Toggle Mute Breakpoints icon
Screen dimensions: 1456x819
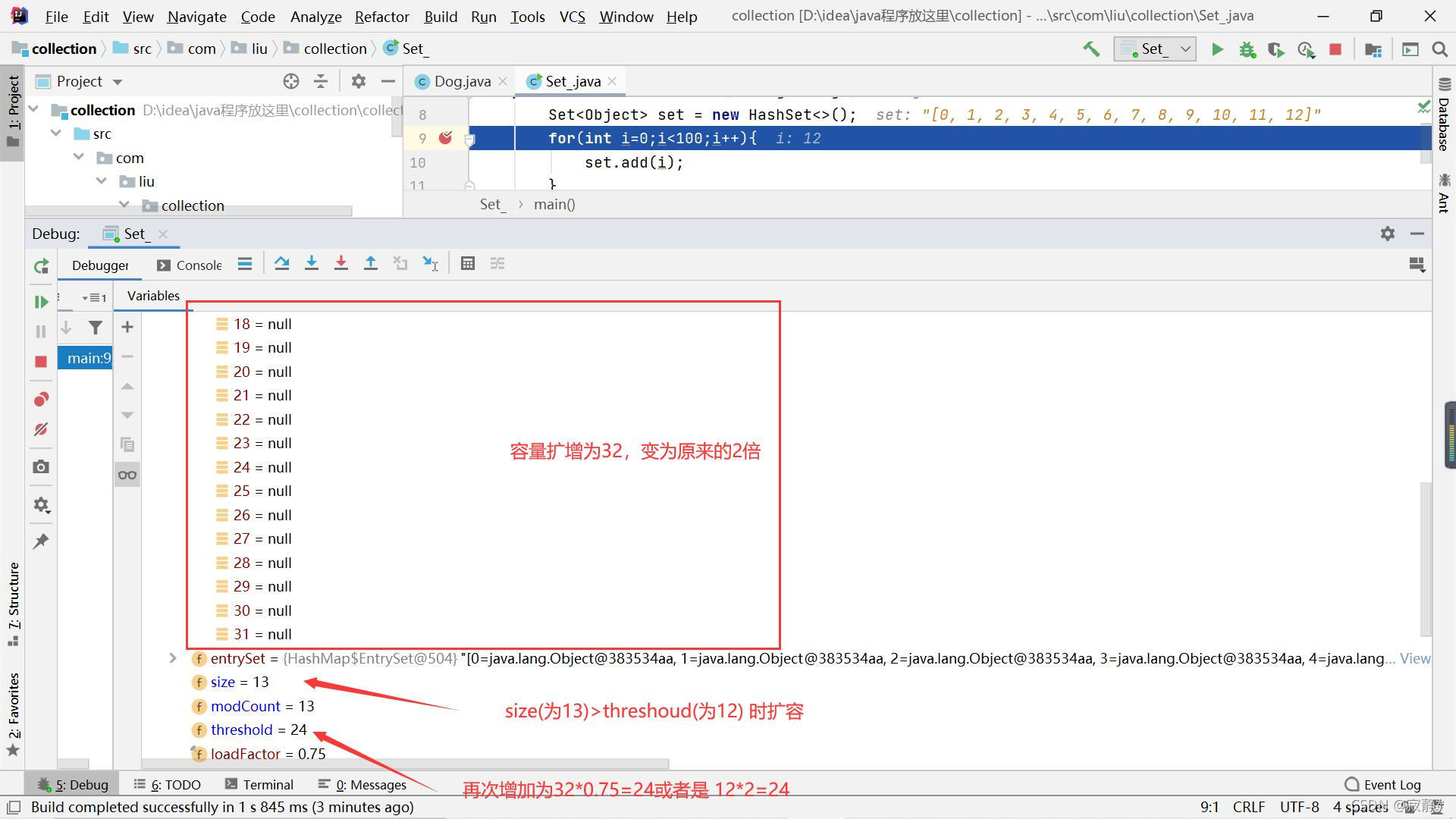click(x=41, y=429)
